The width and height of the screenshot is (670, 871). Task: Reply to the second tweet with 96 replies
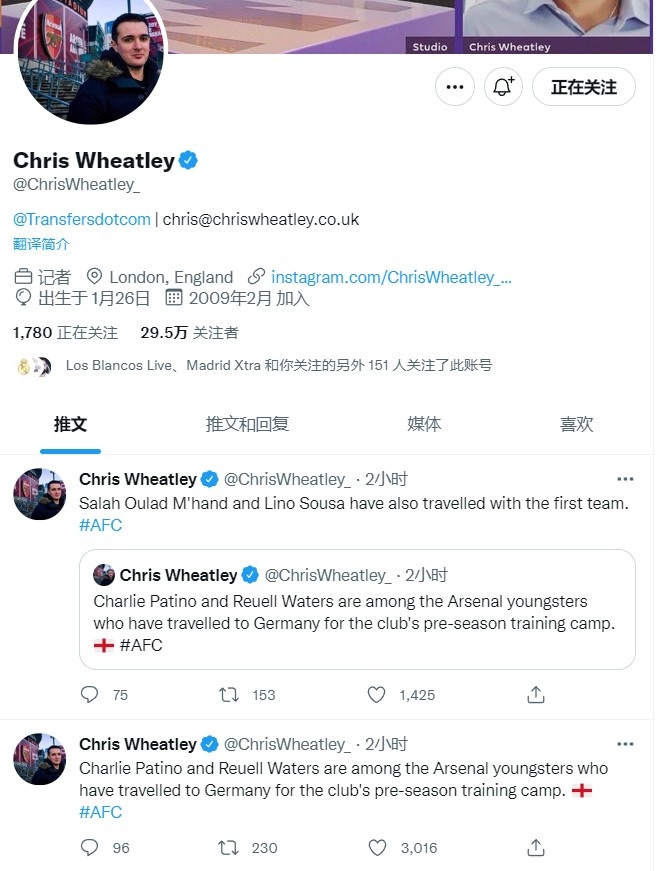(89, 848)
